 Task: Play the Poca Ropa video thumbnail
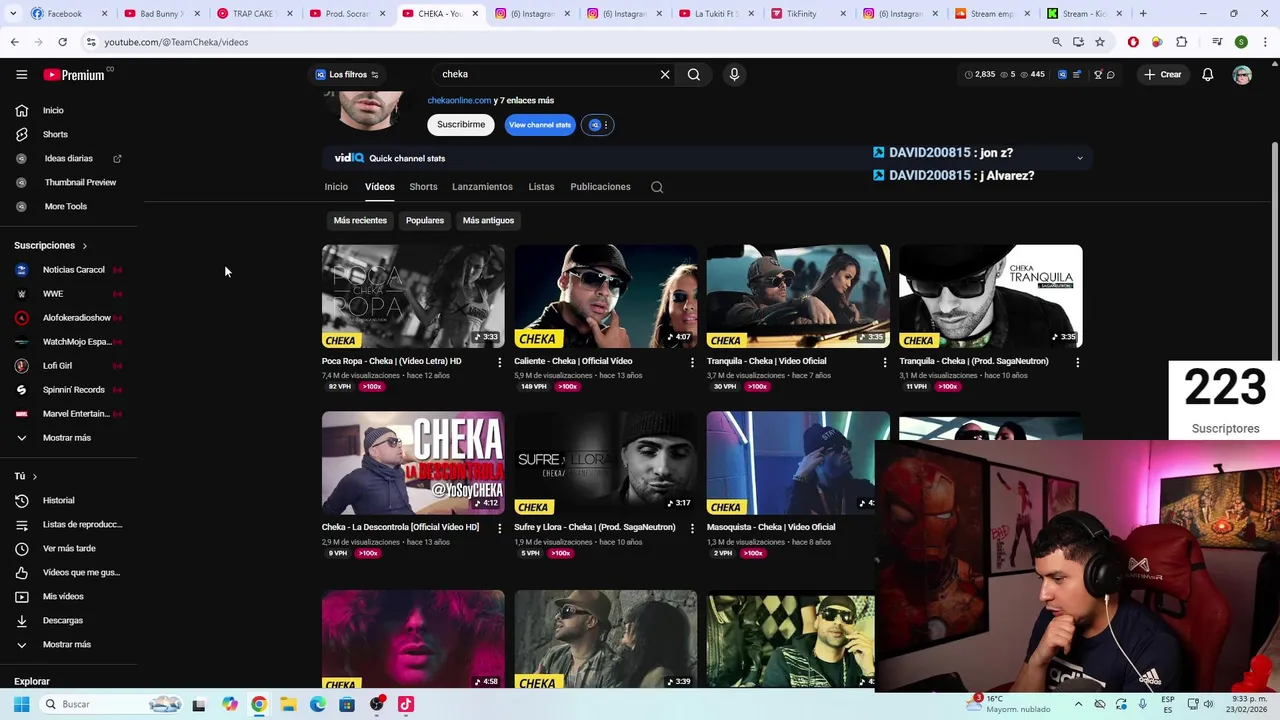click(x=413, y=296)
